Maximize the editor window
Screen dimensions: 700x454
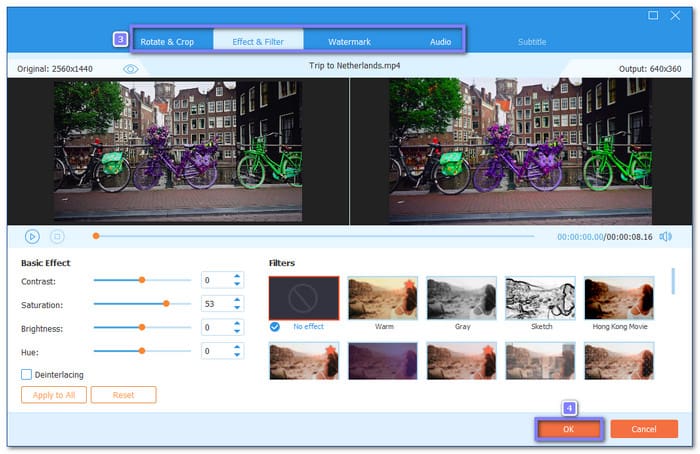click(653, 15)
